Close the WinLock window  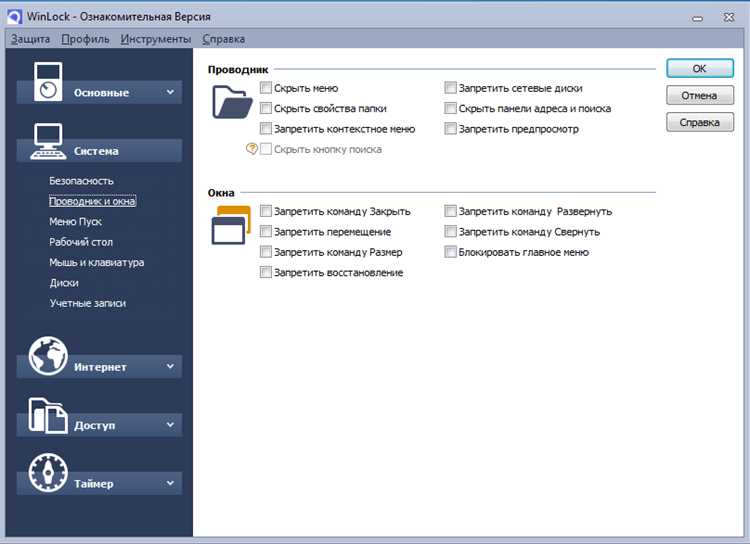728,17
